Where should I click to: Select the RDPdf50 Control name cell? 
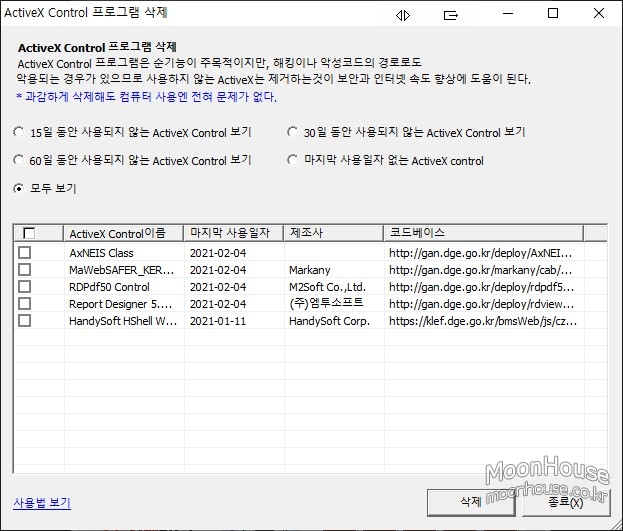[124, 287]
